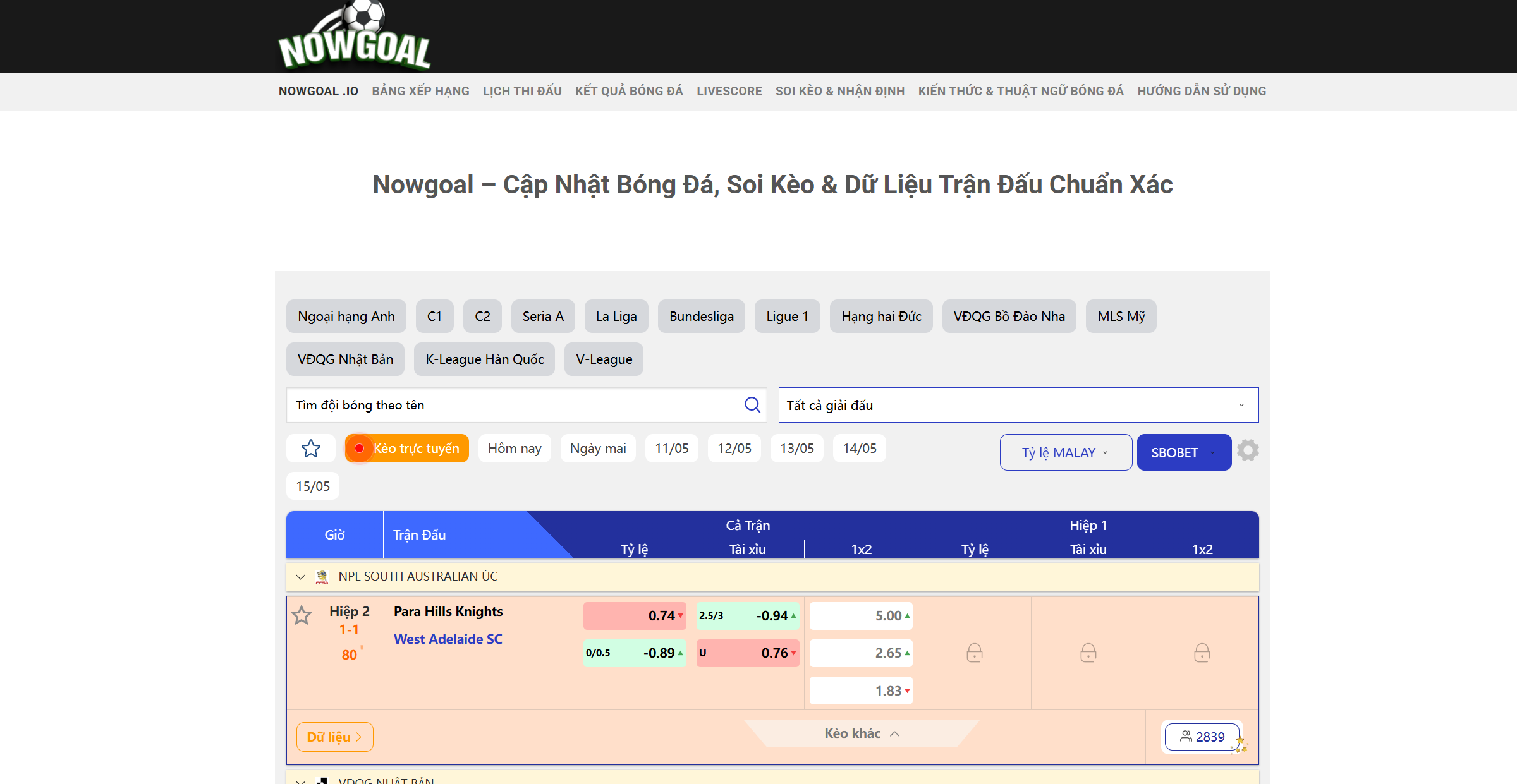Switch to the Hôm nay tab

click(515, 449)
